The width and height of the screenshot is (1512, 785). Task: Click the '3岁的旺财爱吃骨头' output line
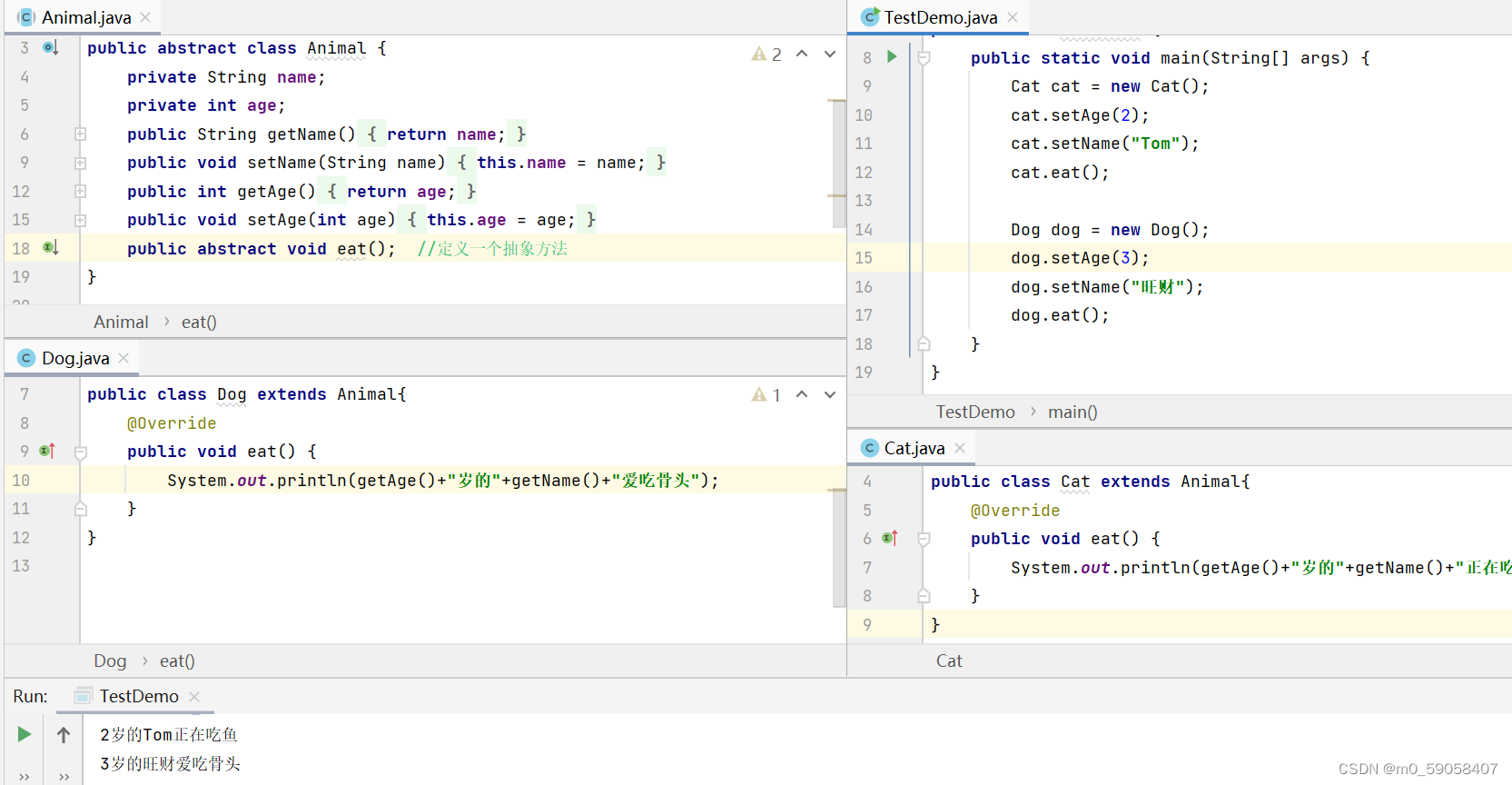(170, 763)
